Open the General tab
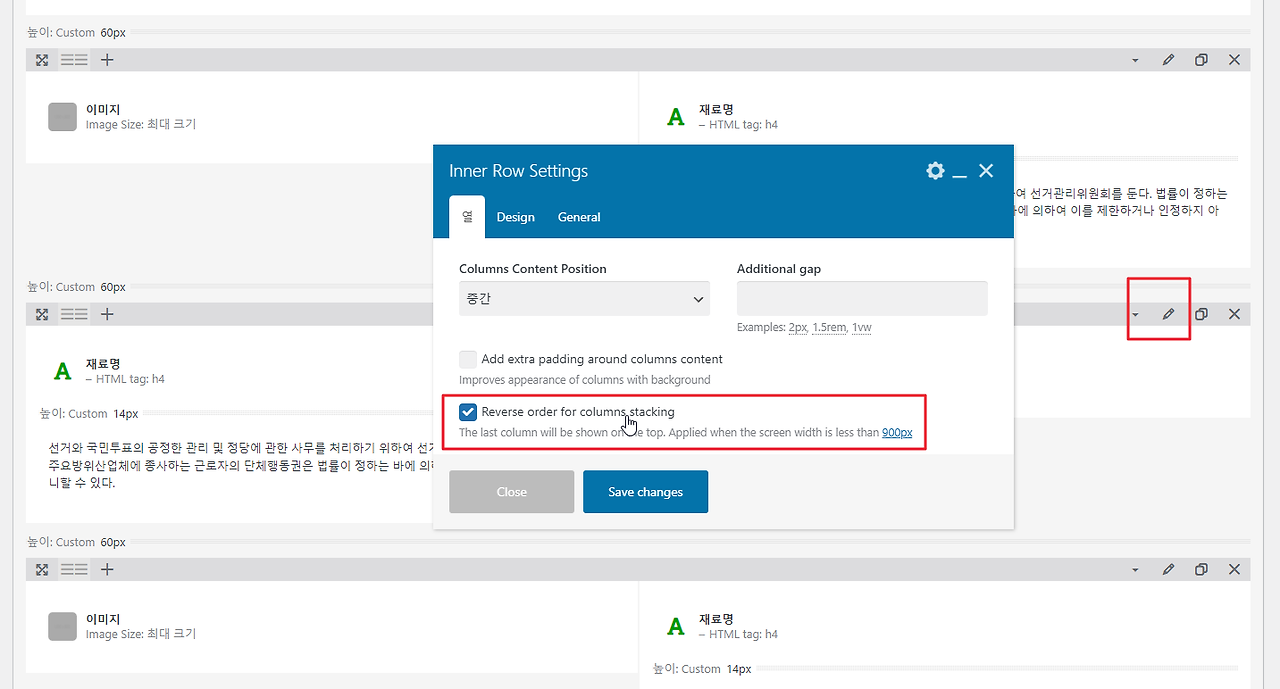The height and width of the screenshot is (689, 1280). coord(579,217)
